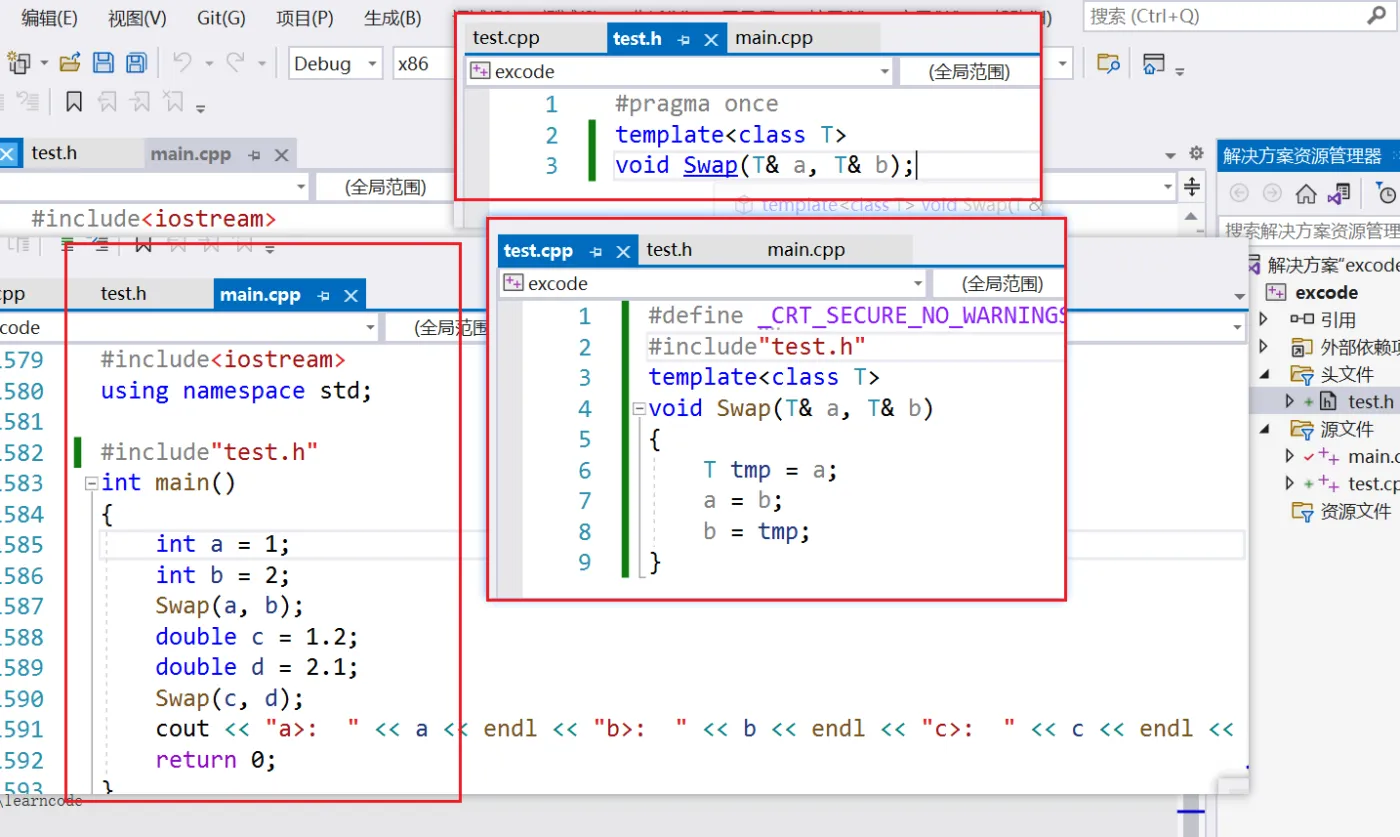
Task: Click the Undo arrow icon
Action: pos(182,63)
